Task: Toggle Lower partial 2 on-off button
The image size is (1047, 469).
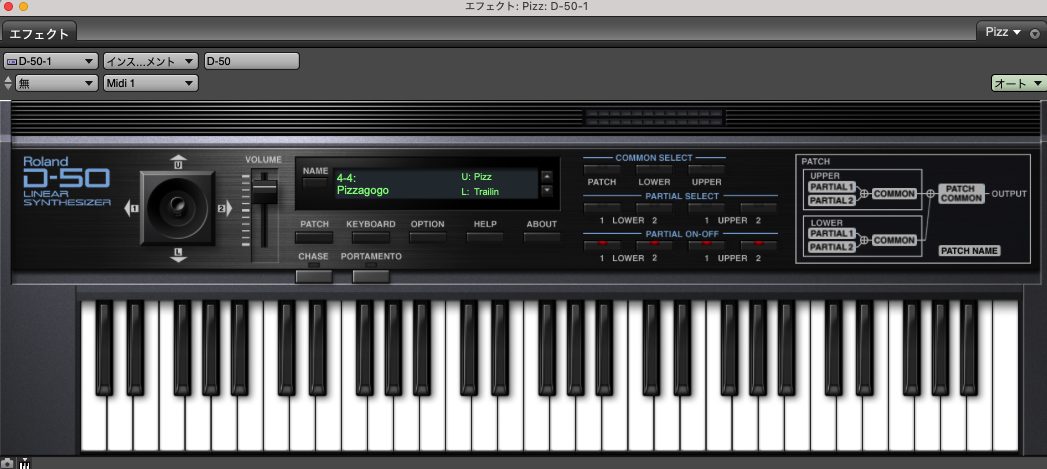Action: coord(654,245)
